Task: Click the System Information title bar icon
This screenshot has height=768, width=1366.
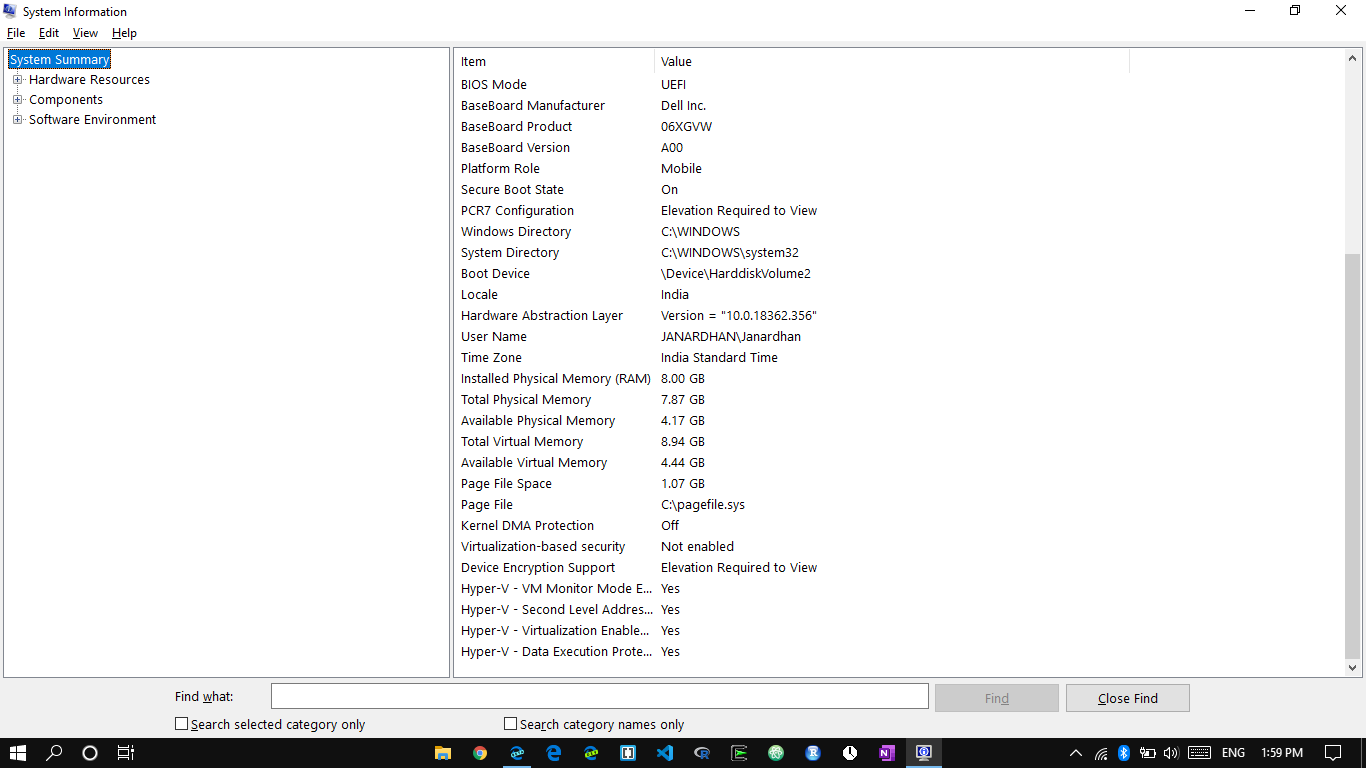Action: [x=10, y=11]
